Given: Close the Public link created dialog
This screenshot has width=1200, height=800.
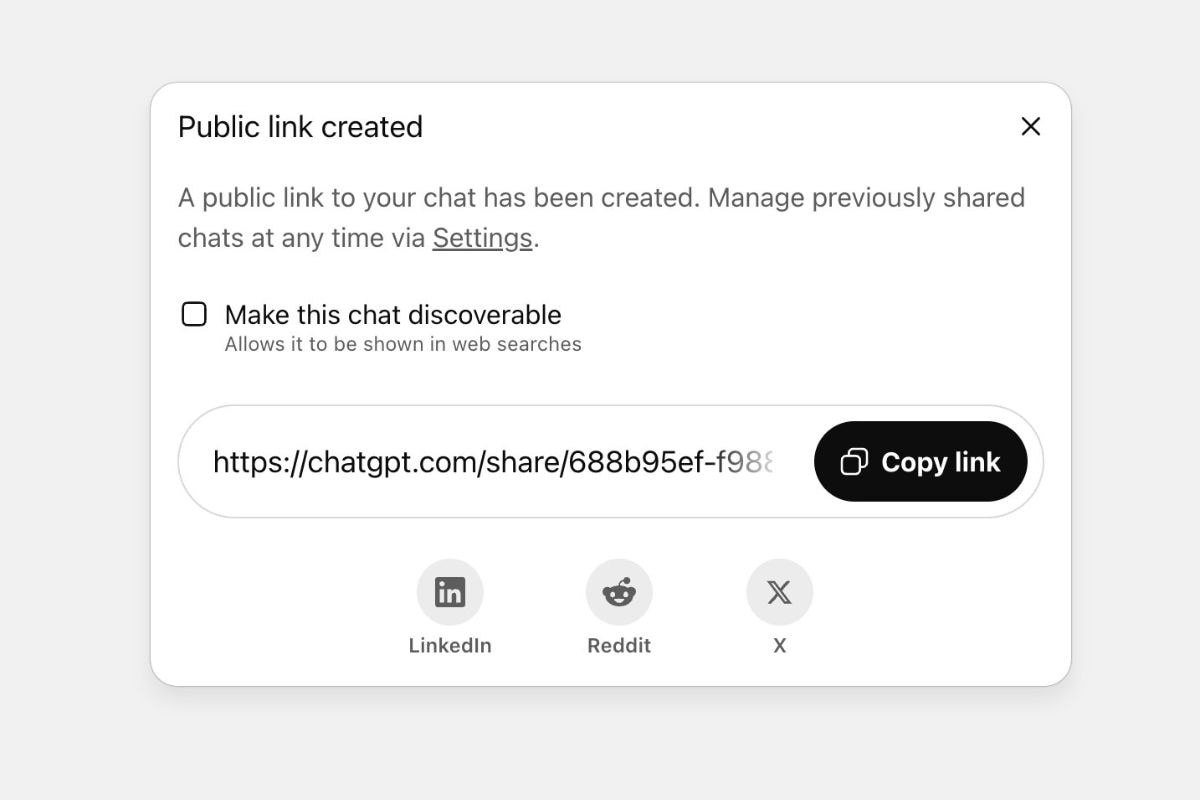Looking at the screenshot, I should click(x=1030, y=126).
